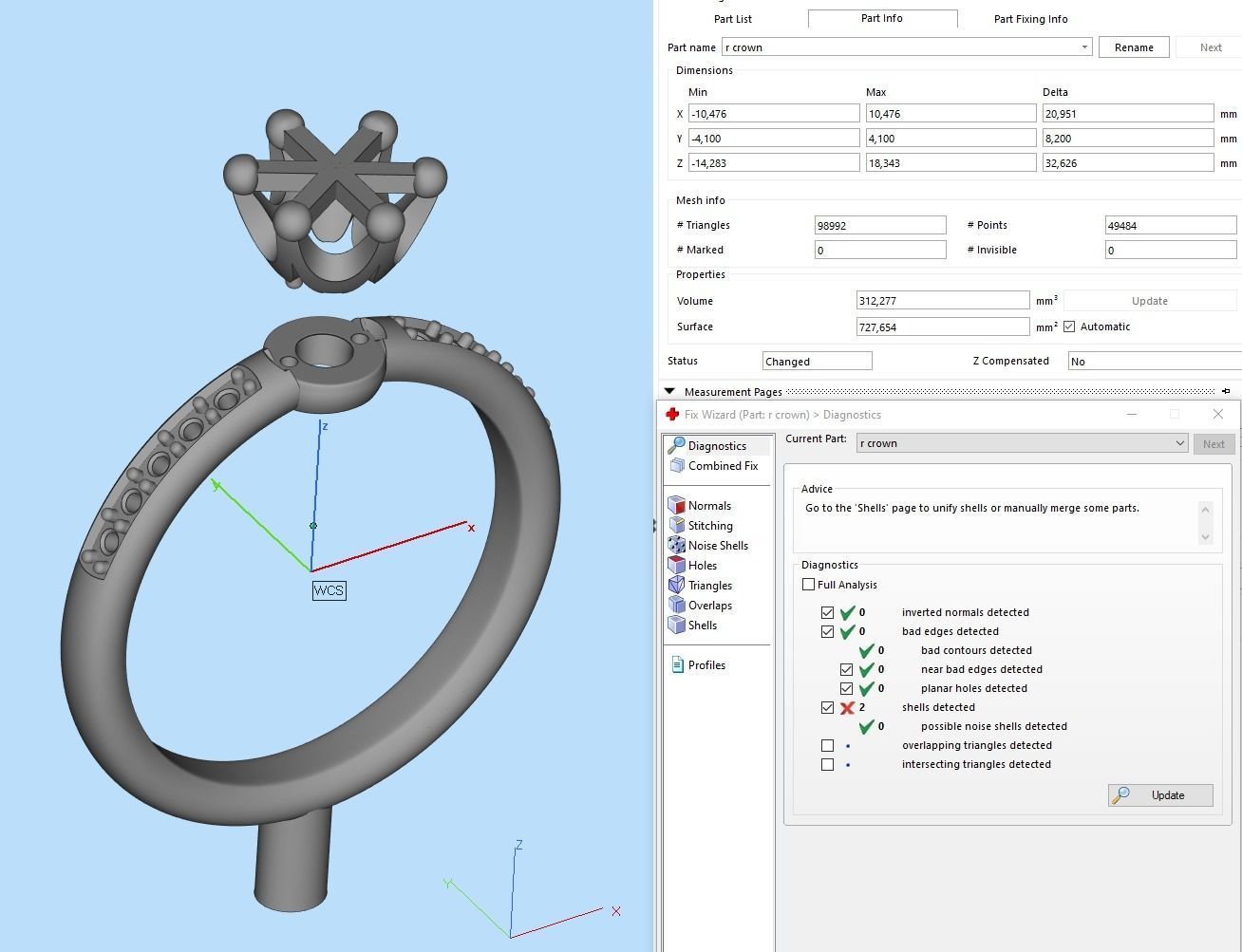
Task: Click the pin icon on Measurement Pages bar
Action: [1226, 391]
